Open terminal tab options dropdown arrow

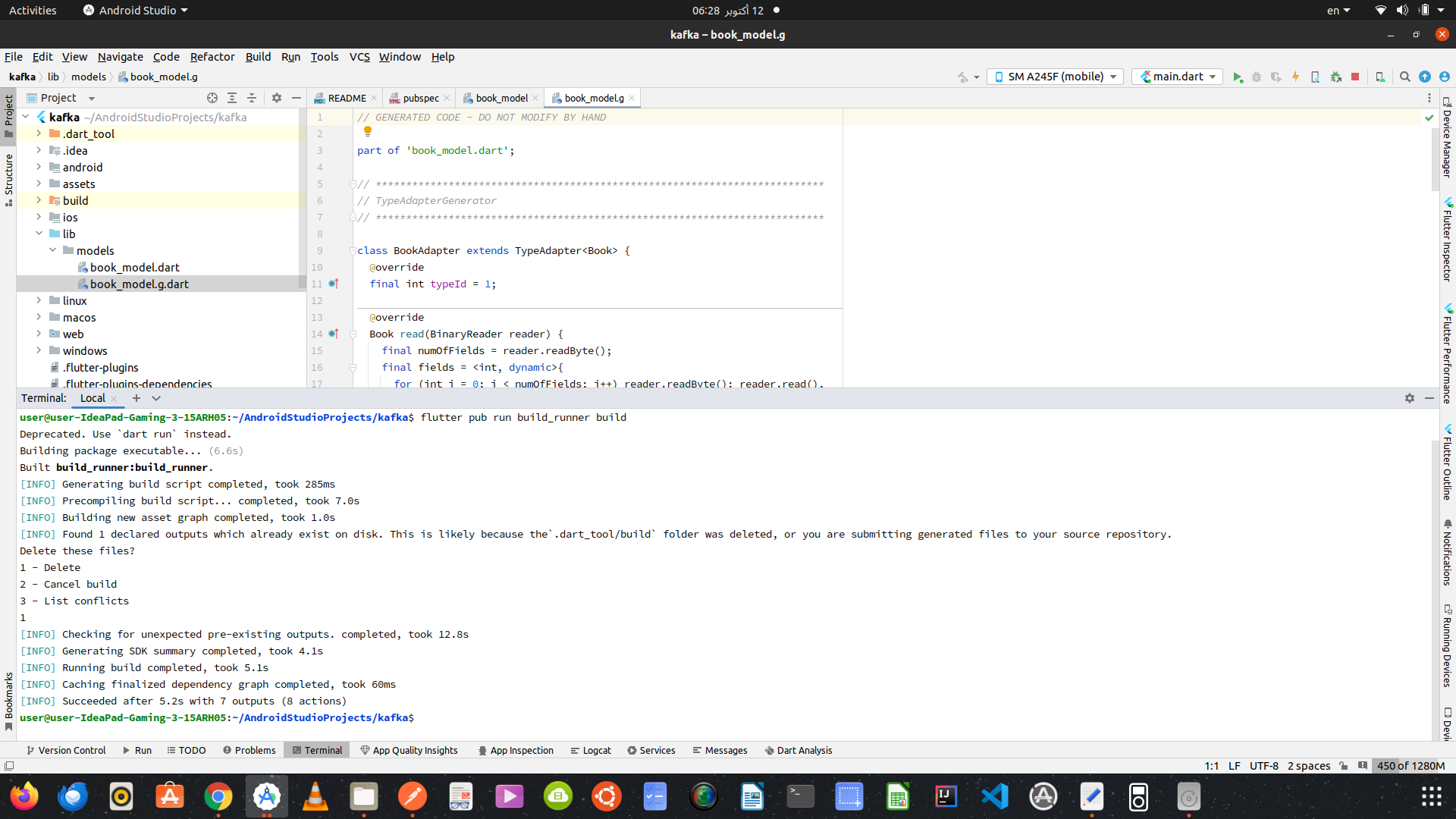[x=156, y=398]
